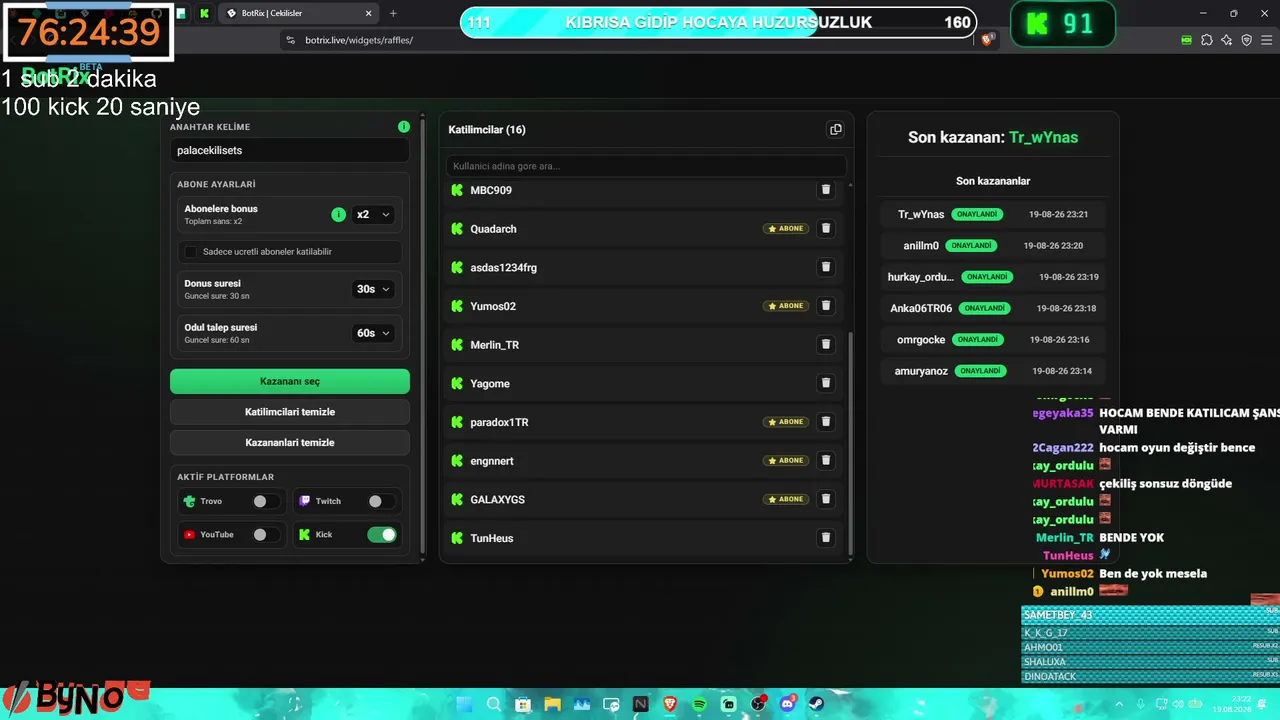Click the Windows Start button

pyautogui.click(x=464, y=704)
